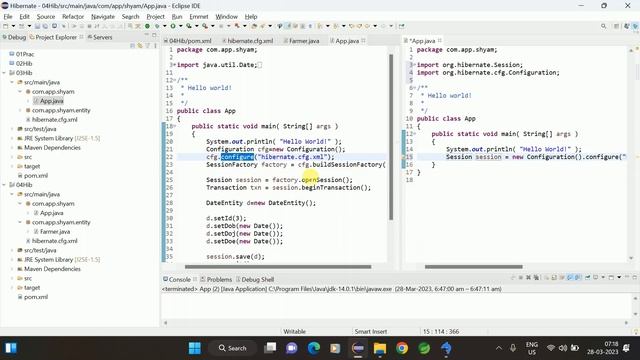Click taskbar Search box
Viewport: 640px width, 360px height.
233,348
